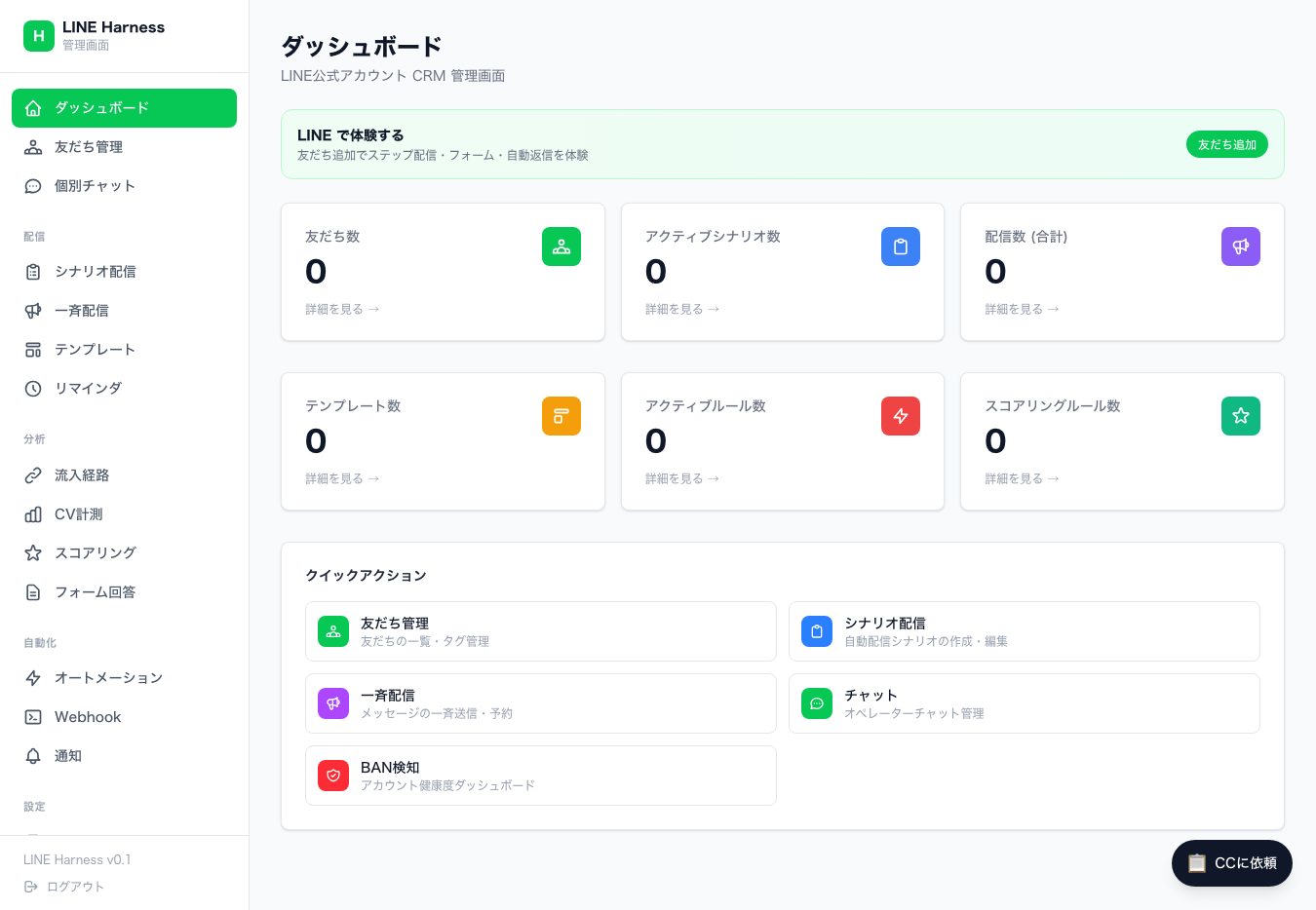The width and height of the screenshot is (1316, 910).
Task: Open Webhook using the terminal icon
Action: tap(32, 716)
